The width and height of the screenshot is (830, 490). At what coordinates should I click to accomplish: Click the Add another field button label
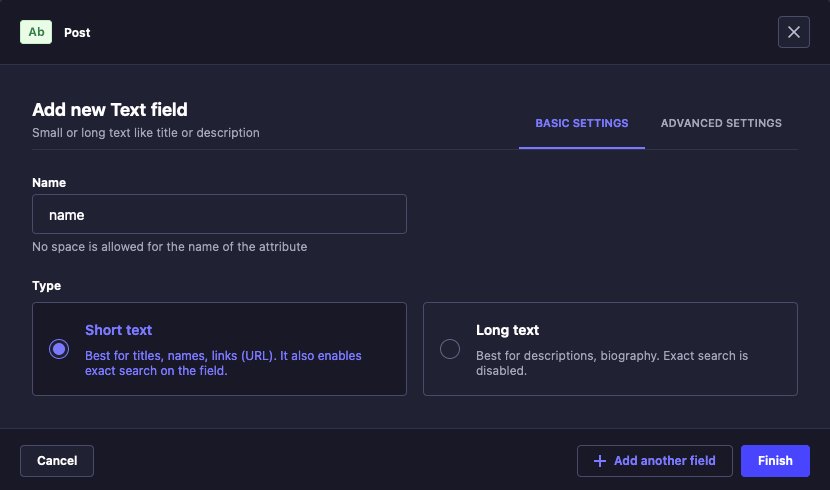(x=664, y=461)
